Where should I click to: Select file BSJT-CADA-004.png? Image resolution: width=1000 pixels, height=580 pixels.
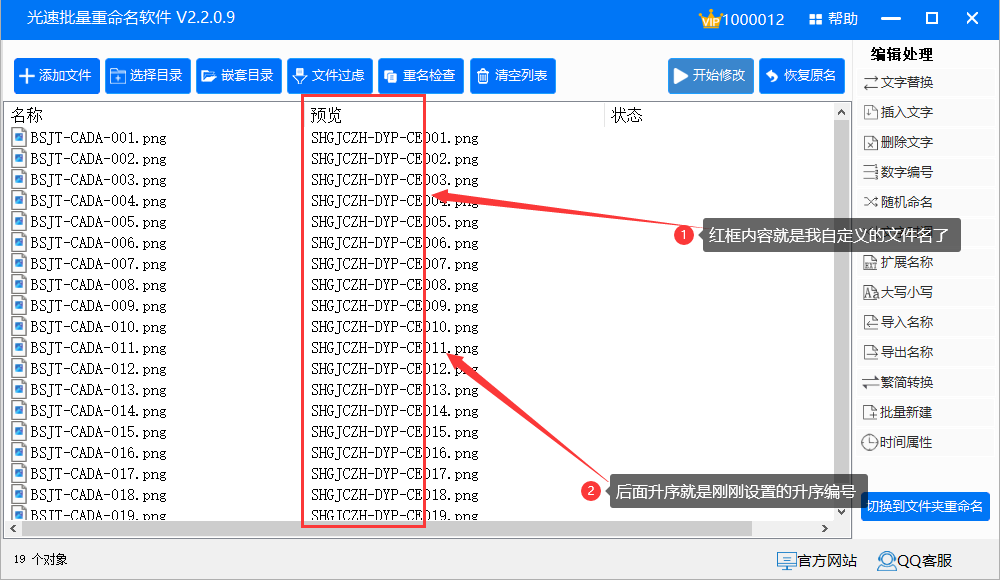pos(98,201)
